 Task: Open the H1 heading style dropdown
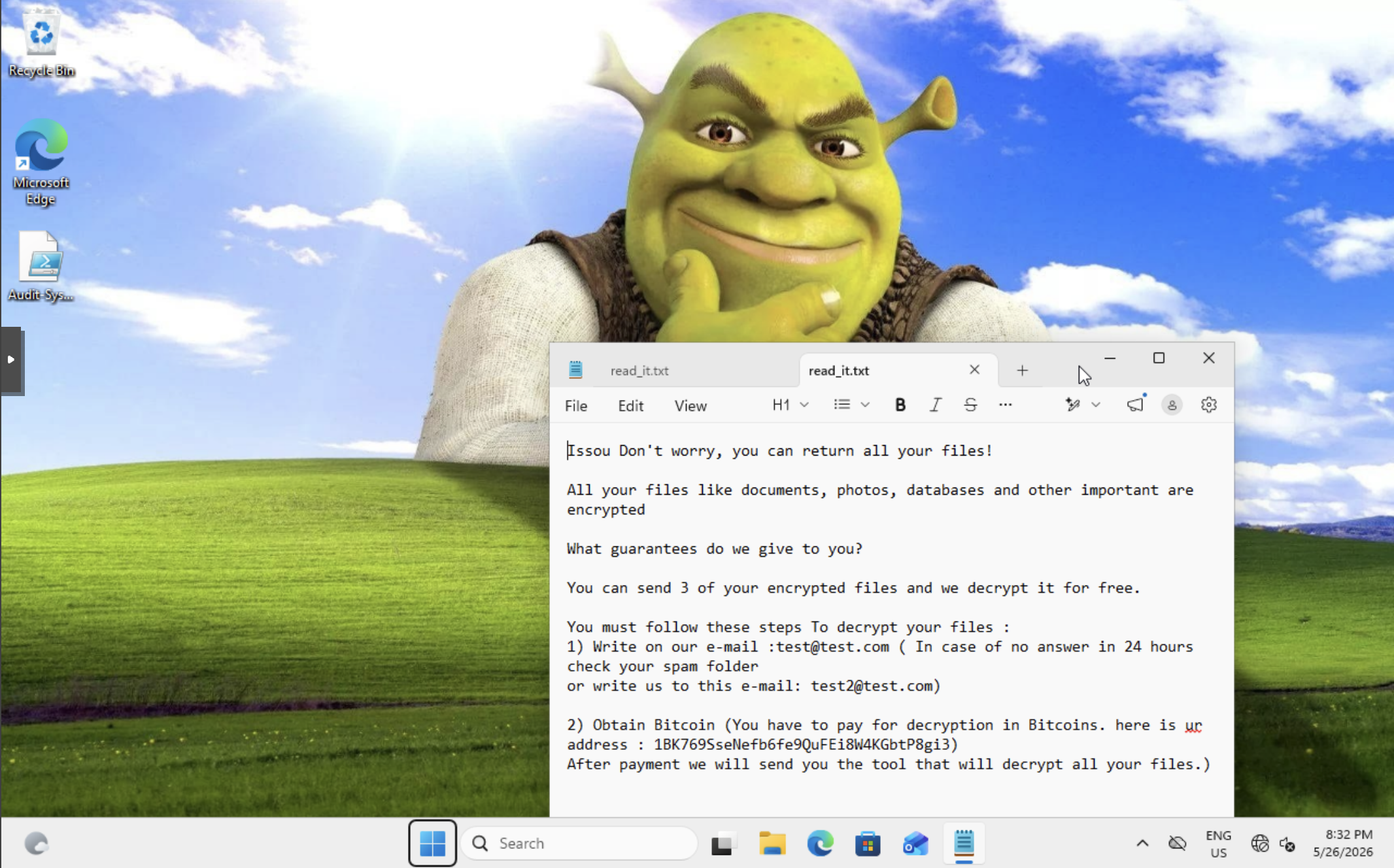790,405
